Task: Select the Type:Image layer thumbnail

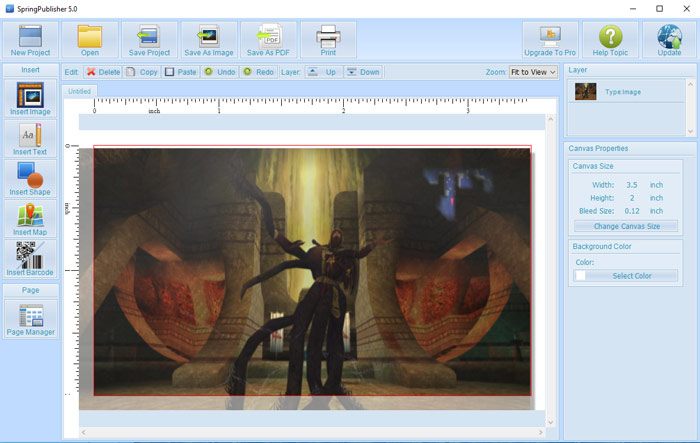Action: (586, 92)
